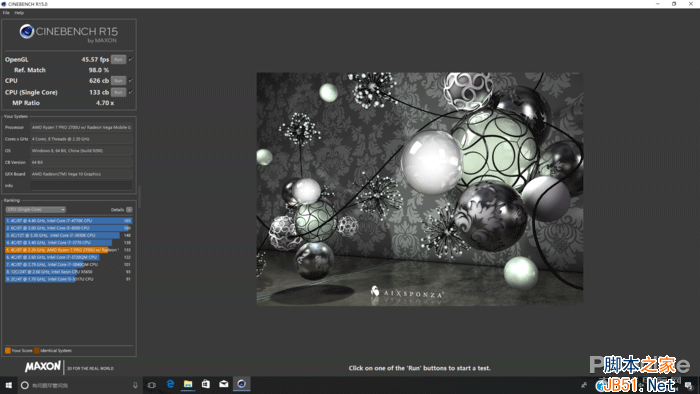Image resolution: width=700 pixels, height=394 pixels.
Task: Select the Processor field showing AMD Ryzen 7 PRO
Action: coord(81,128)
